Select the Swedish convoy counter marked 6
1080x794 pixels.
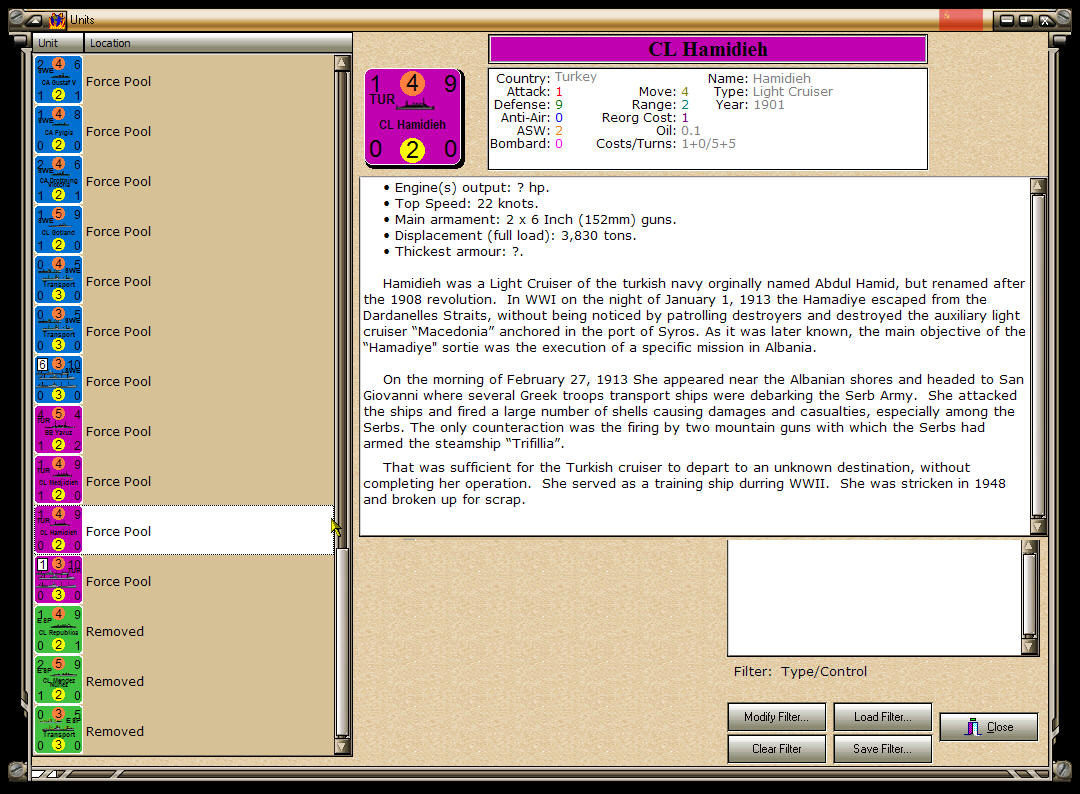coord(59,380)
